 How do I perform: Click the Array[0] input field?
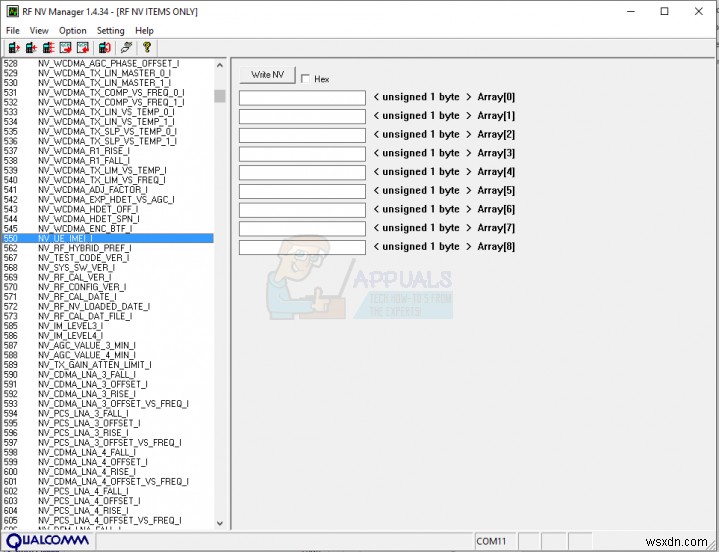click(302, 98)
